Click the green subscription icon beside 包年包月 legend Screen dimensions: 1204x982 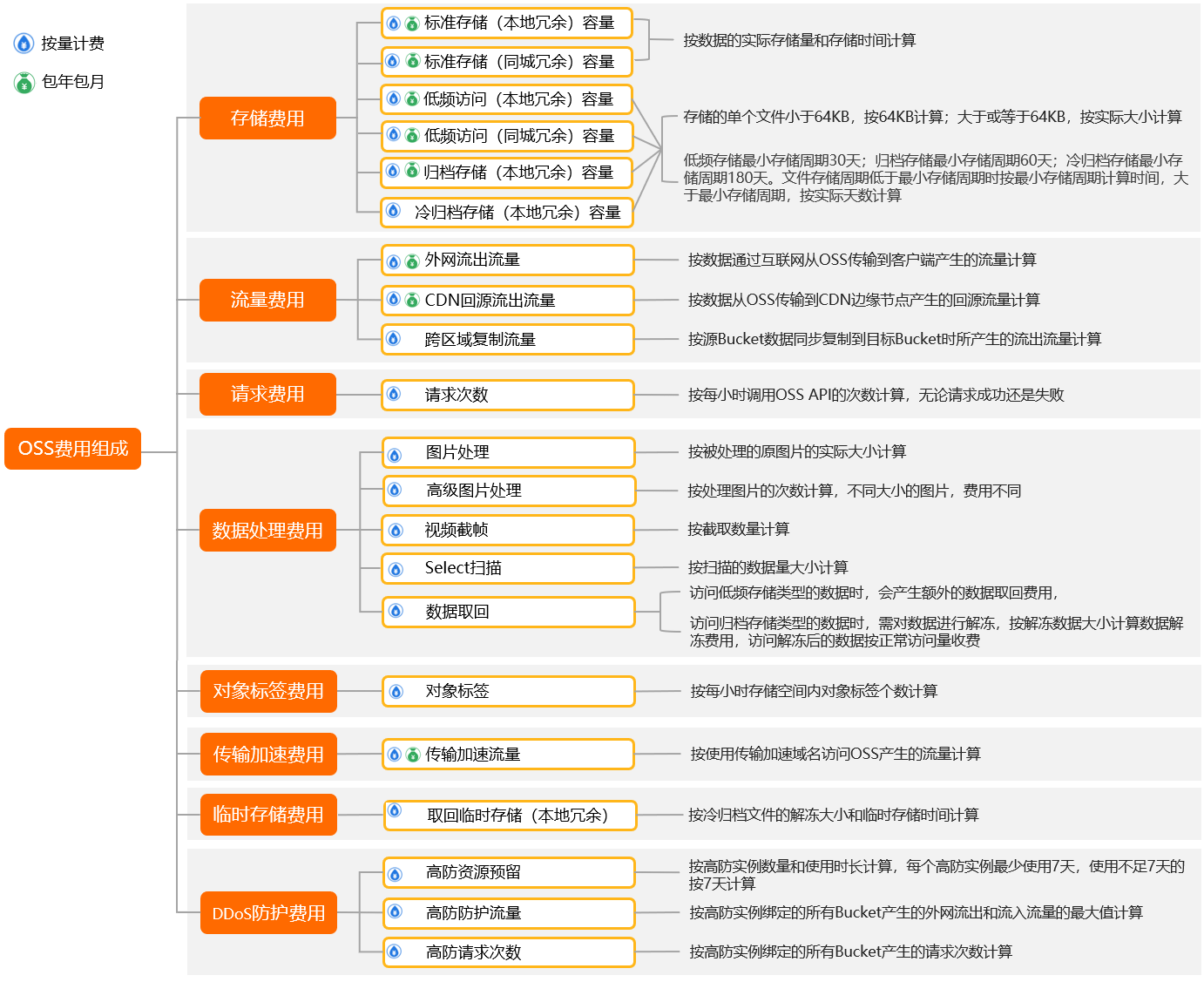(24, 82)
